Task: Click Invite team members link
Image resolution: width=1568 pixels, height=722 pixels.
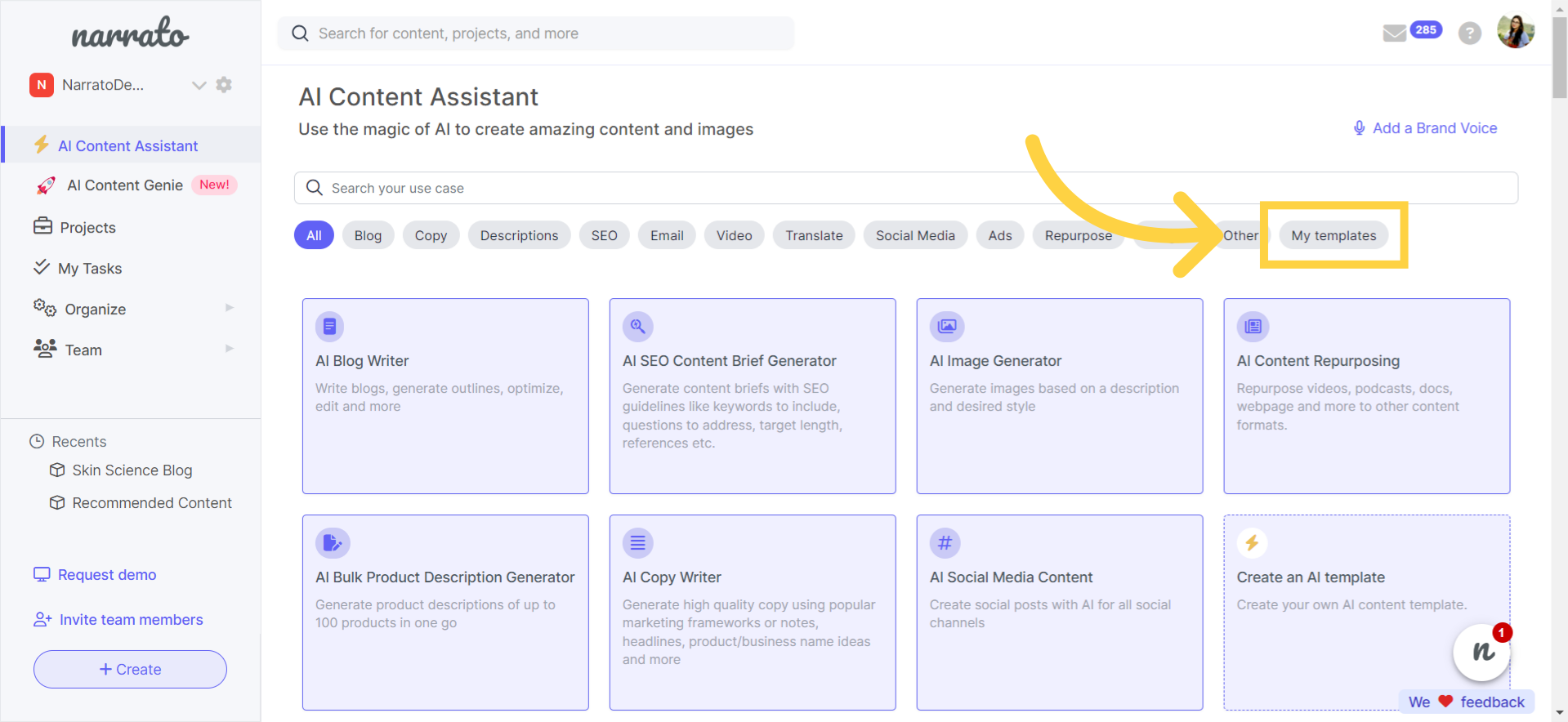Action: (x=131, y=620)
